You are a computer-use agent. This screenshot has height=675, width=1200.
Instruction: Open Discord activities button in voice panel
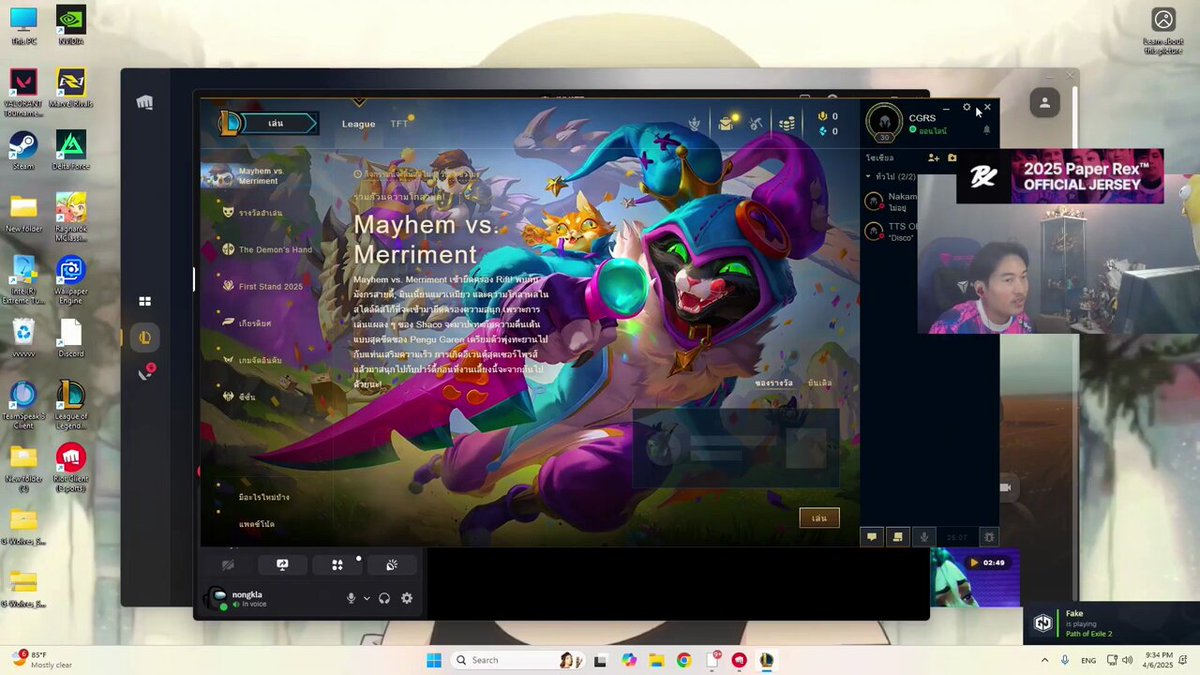[x=337, y=565]
